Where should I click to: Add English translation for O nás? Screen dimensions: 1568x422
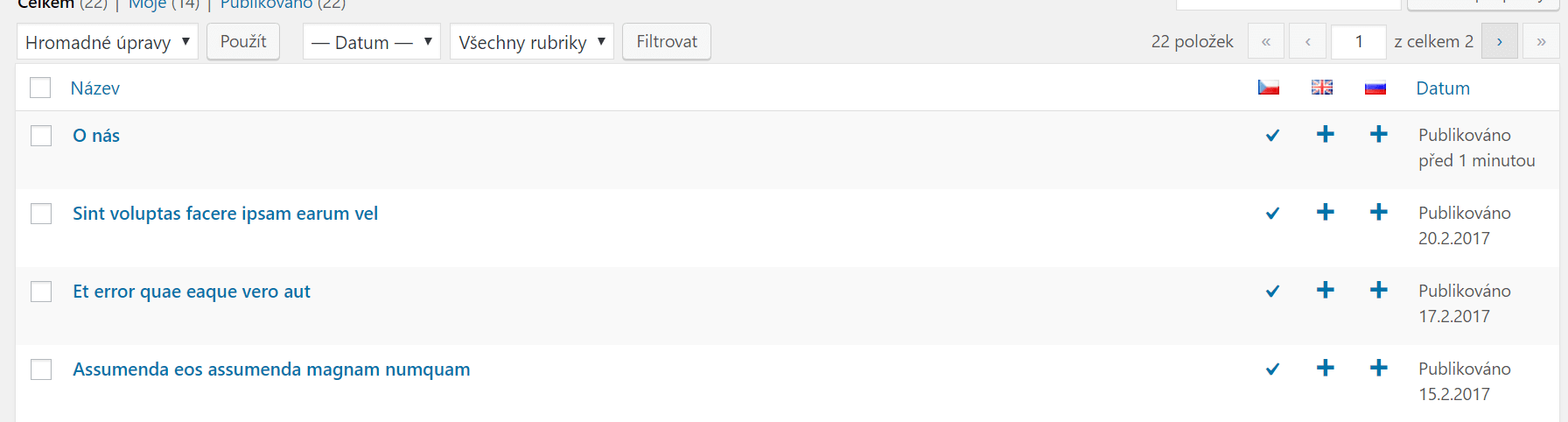1326,134
